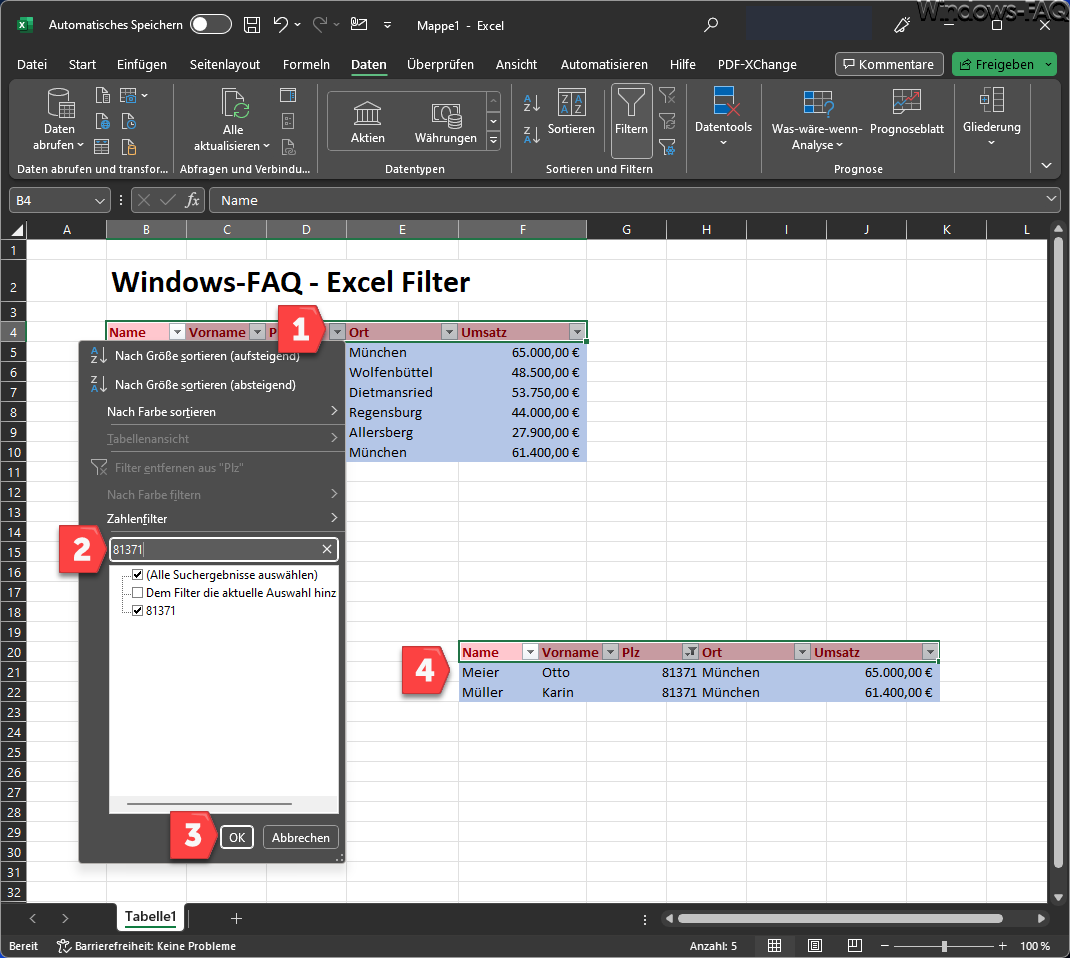Toggle the 81371 checkbox

pos(138,611)
